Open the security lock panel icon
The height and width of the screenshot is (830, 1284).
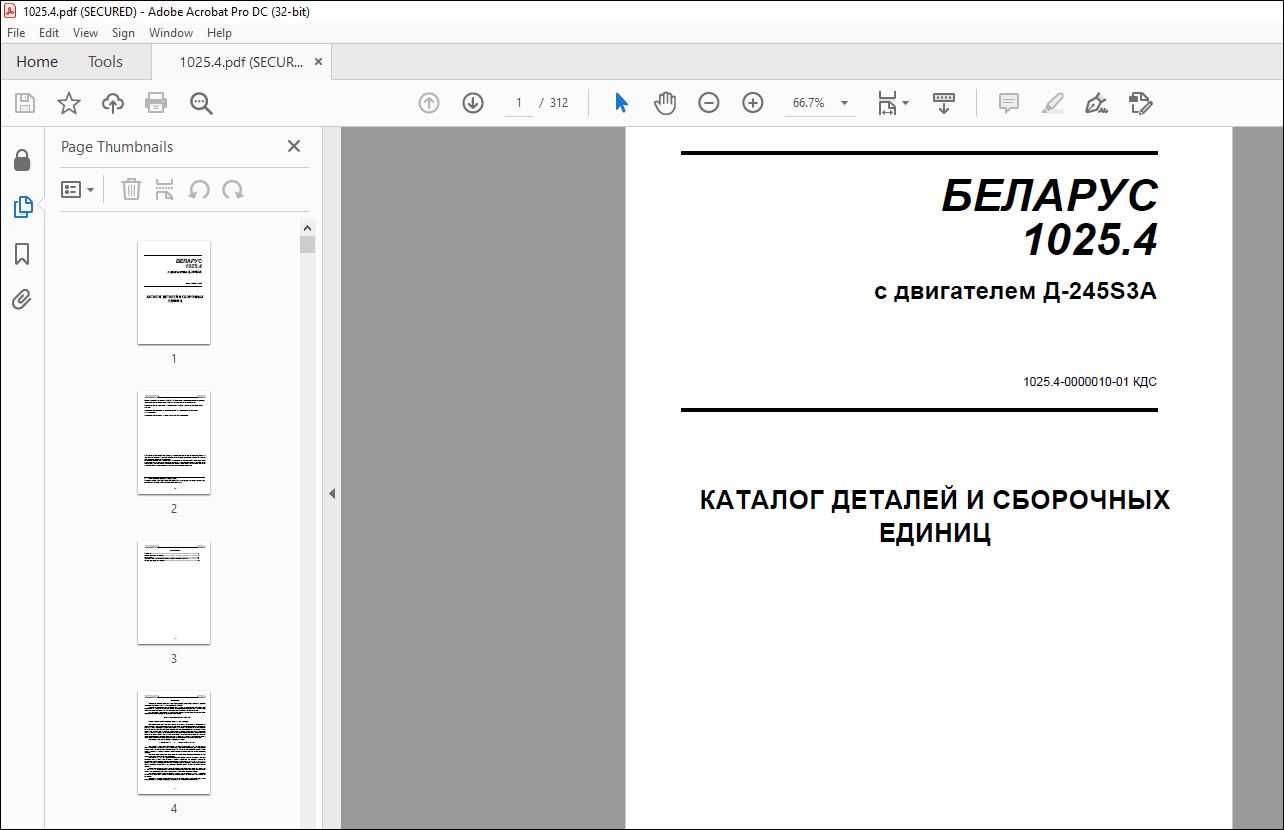(x=22, y=160)
